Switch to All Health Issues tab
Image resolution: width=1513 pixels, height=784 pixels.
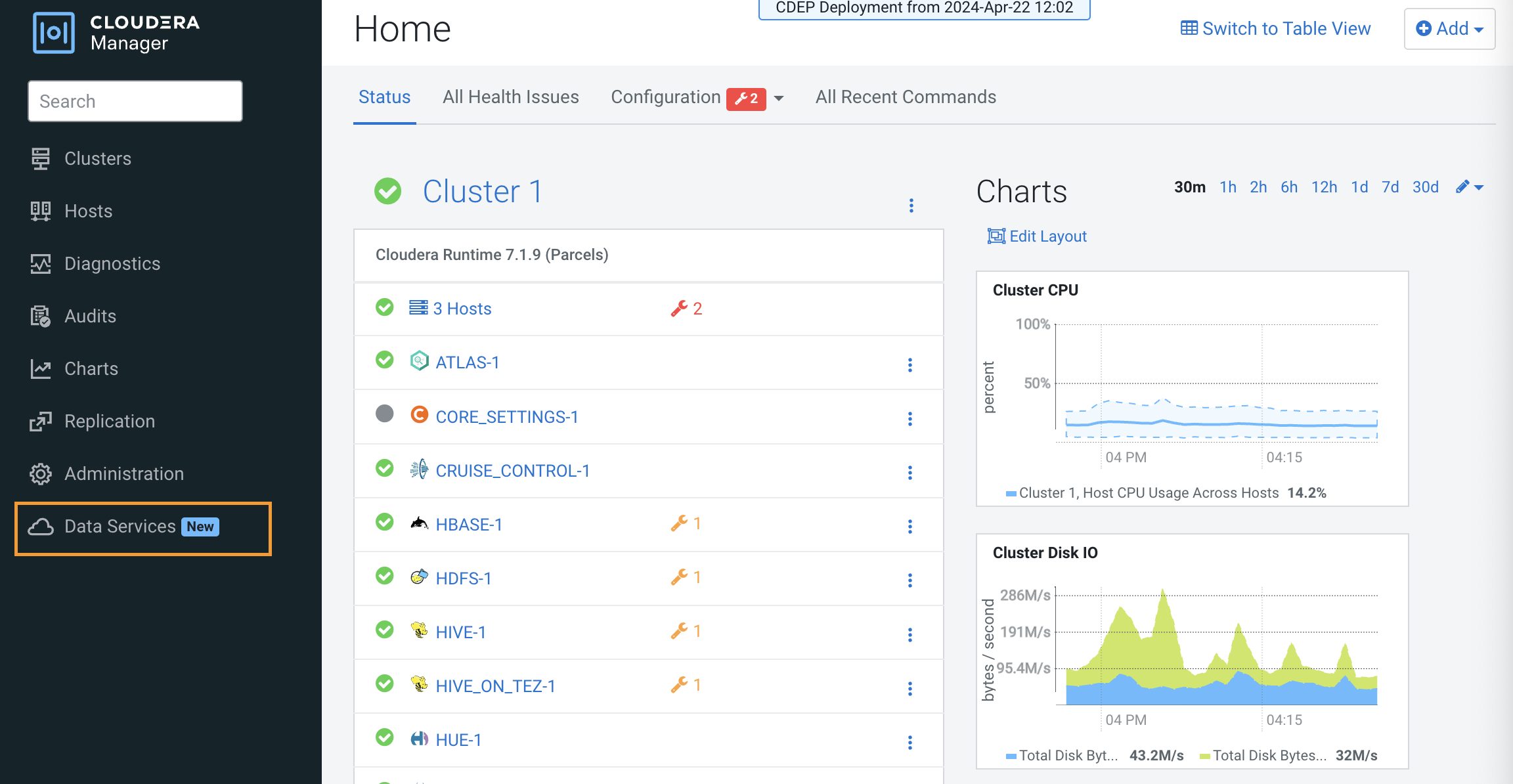[x=510, y=97]
